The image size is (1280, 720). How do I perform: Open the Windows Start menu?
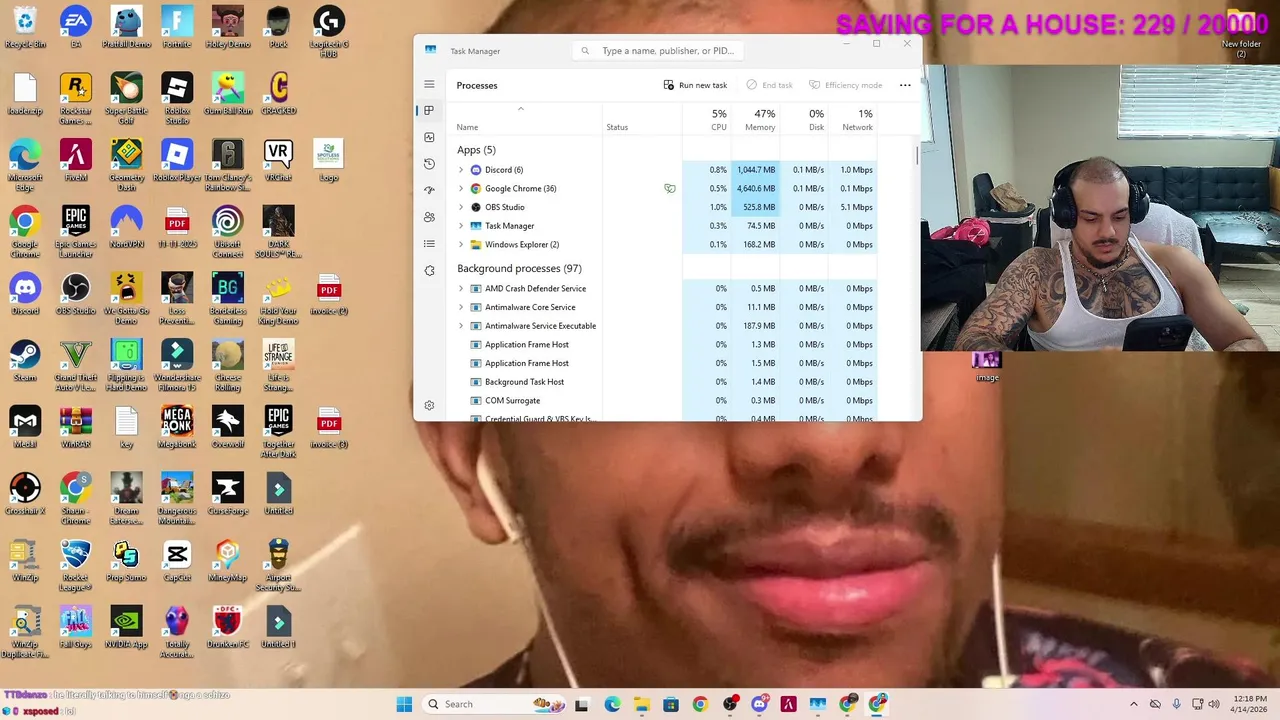pyautogui.click(x=404, y=704)
